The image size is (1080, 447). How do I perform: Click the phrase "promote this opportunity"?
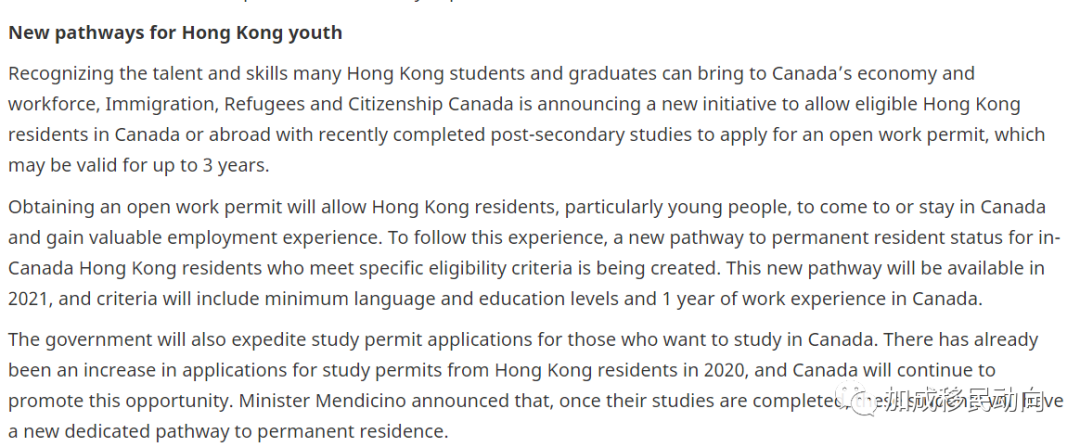point(120,401)
